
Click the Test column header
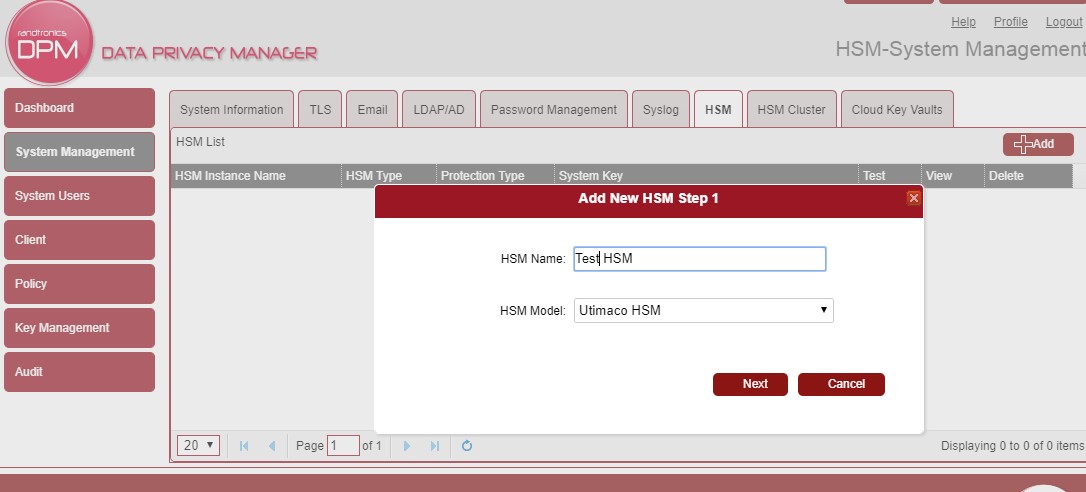(890, 176)
